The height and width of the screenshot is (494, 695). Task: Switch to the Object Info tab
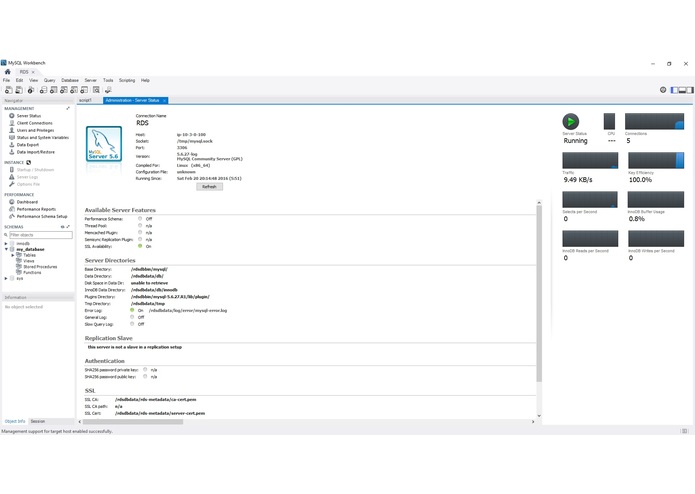(15, 421)
